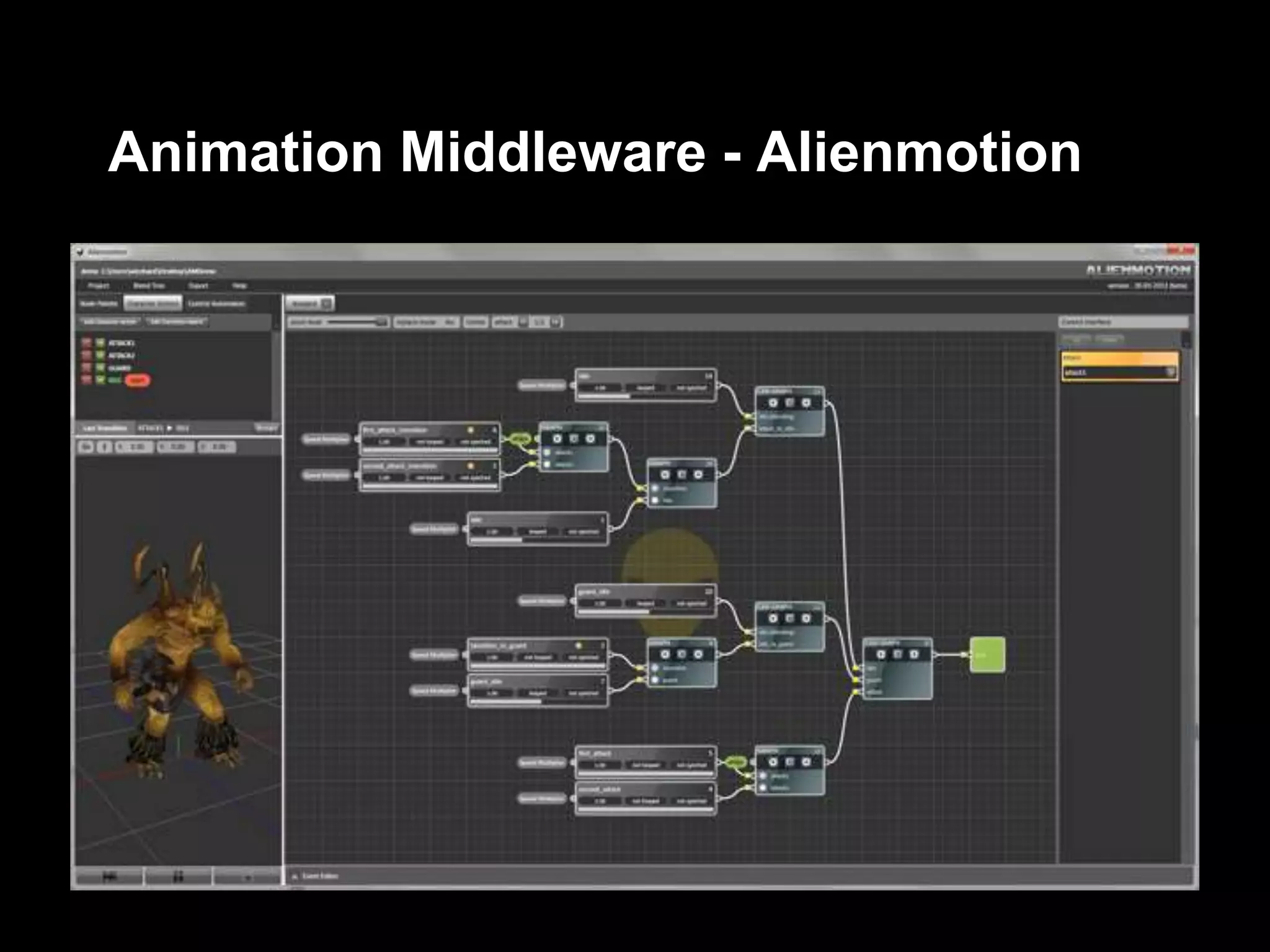This screenshot has width=1270, height=952.
Task: Toggle the green checkbox for GUARD
Action: point(100,367)
